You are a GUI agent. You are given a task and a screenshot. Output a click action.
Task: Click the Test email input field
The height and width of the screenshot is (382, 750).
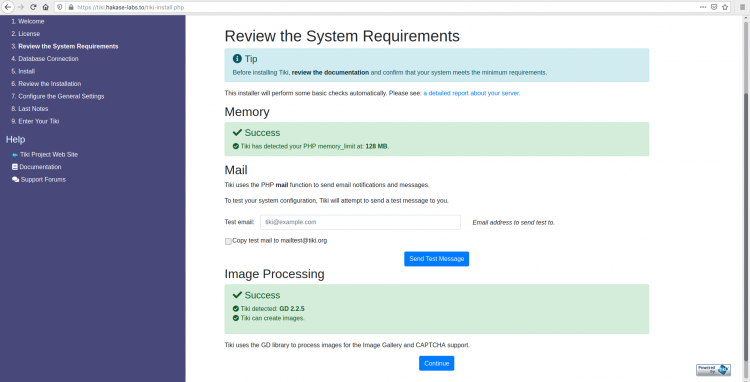[x=360, y=222]
